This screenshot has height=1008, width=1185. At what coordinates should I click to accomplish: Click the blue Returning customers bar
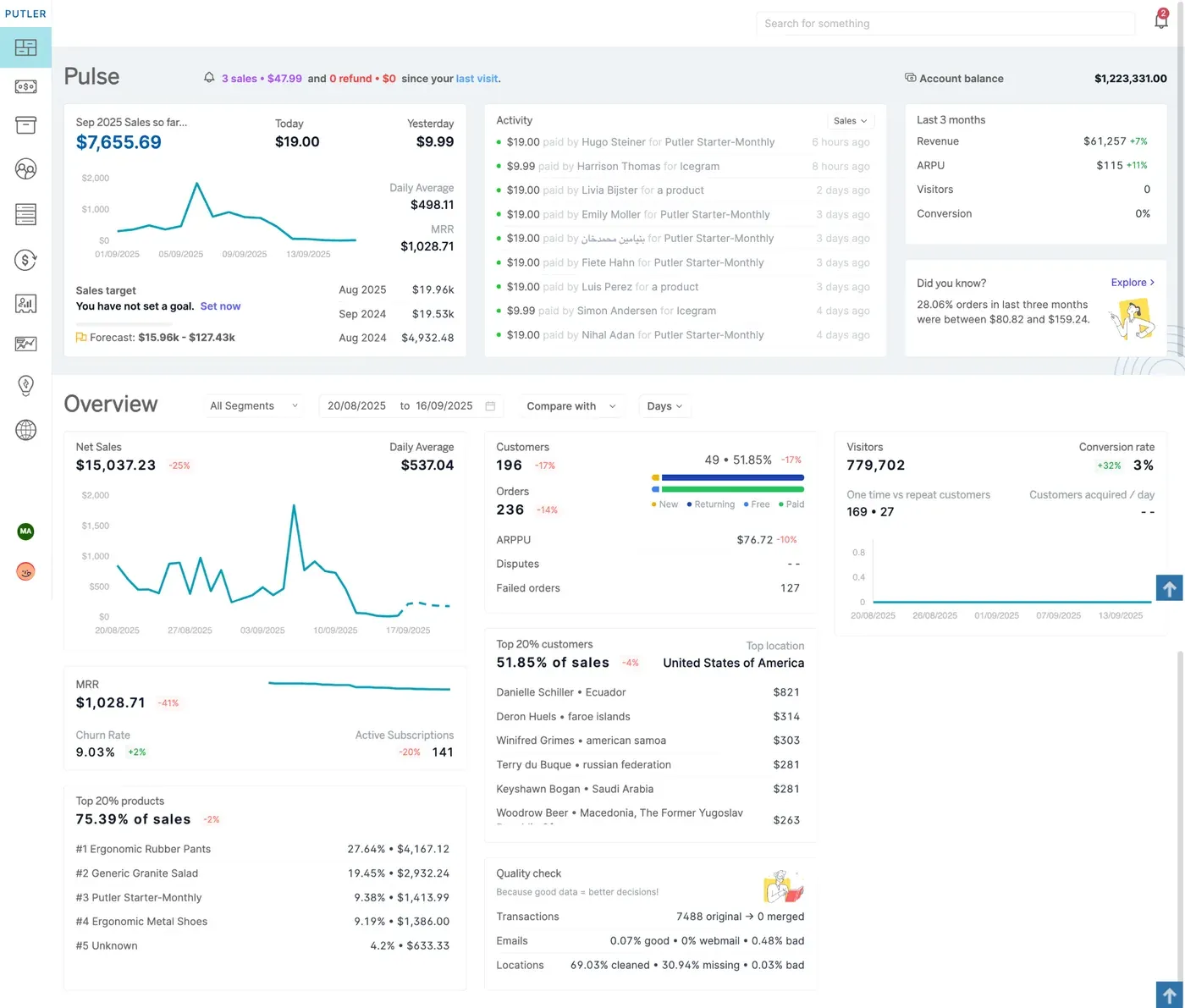coord(733,477)
